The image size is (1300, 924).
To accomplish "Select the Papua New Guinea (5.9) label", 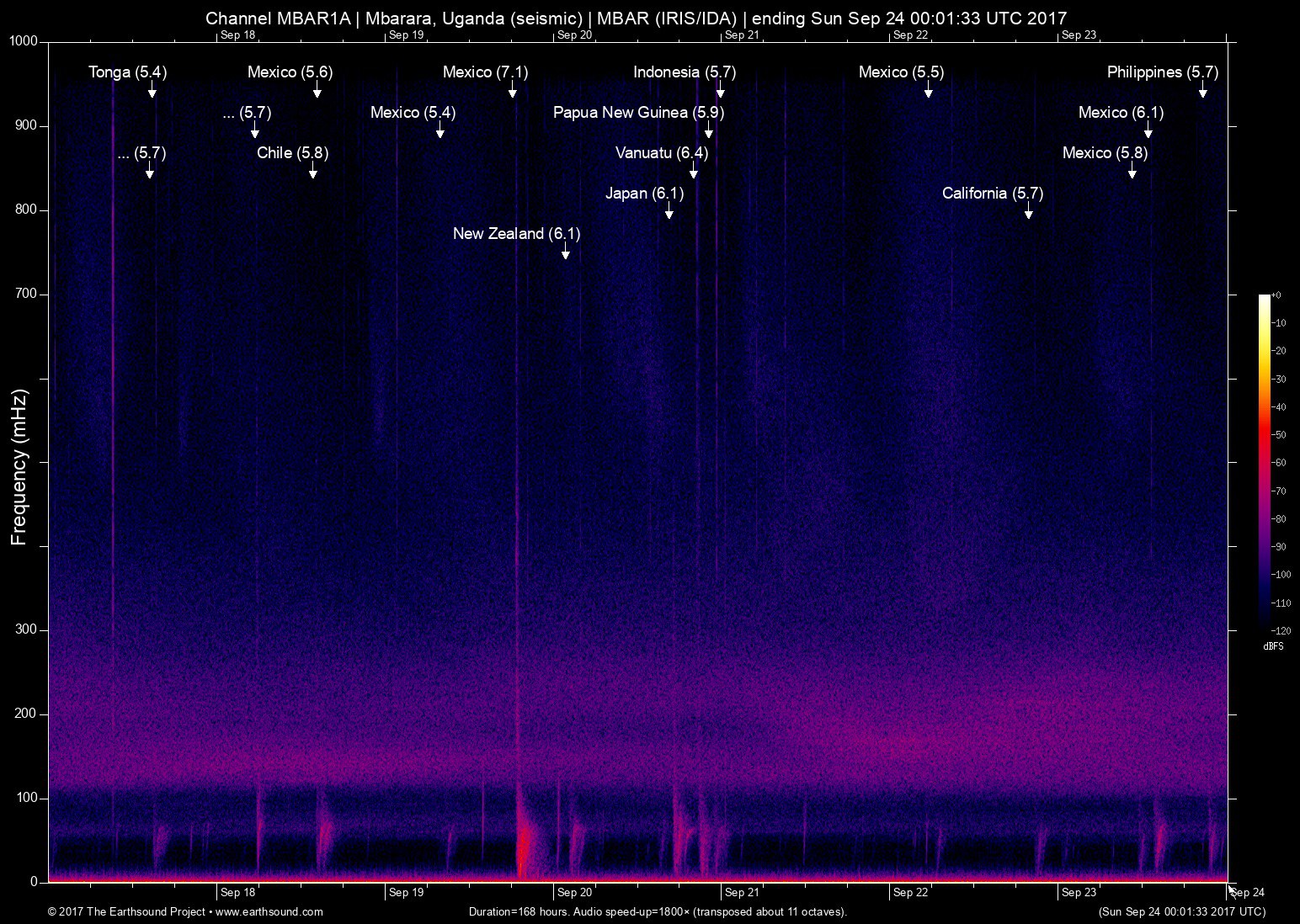I will click(638, 113).
